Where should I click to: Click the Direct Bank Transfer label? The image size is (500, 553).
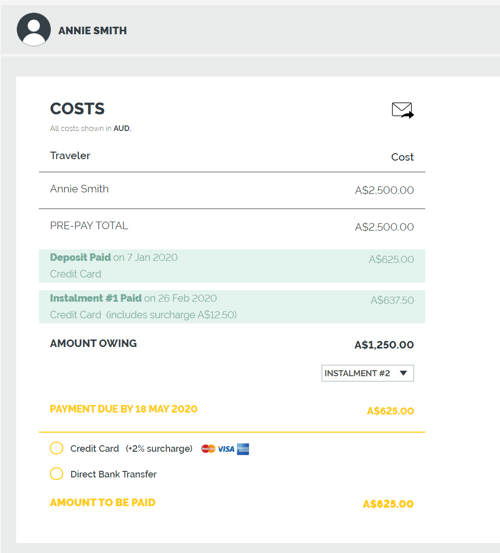click(114, 474)
